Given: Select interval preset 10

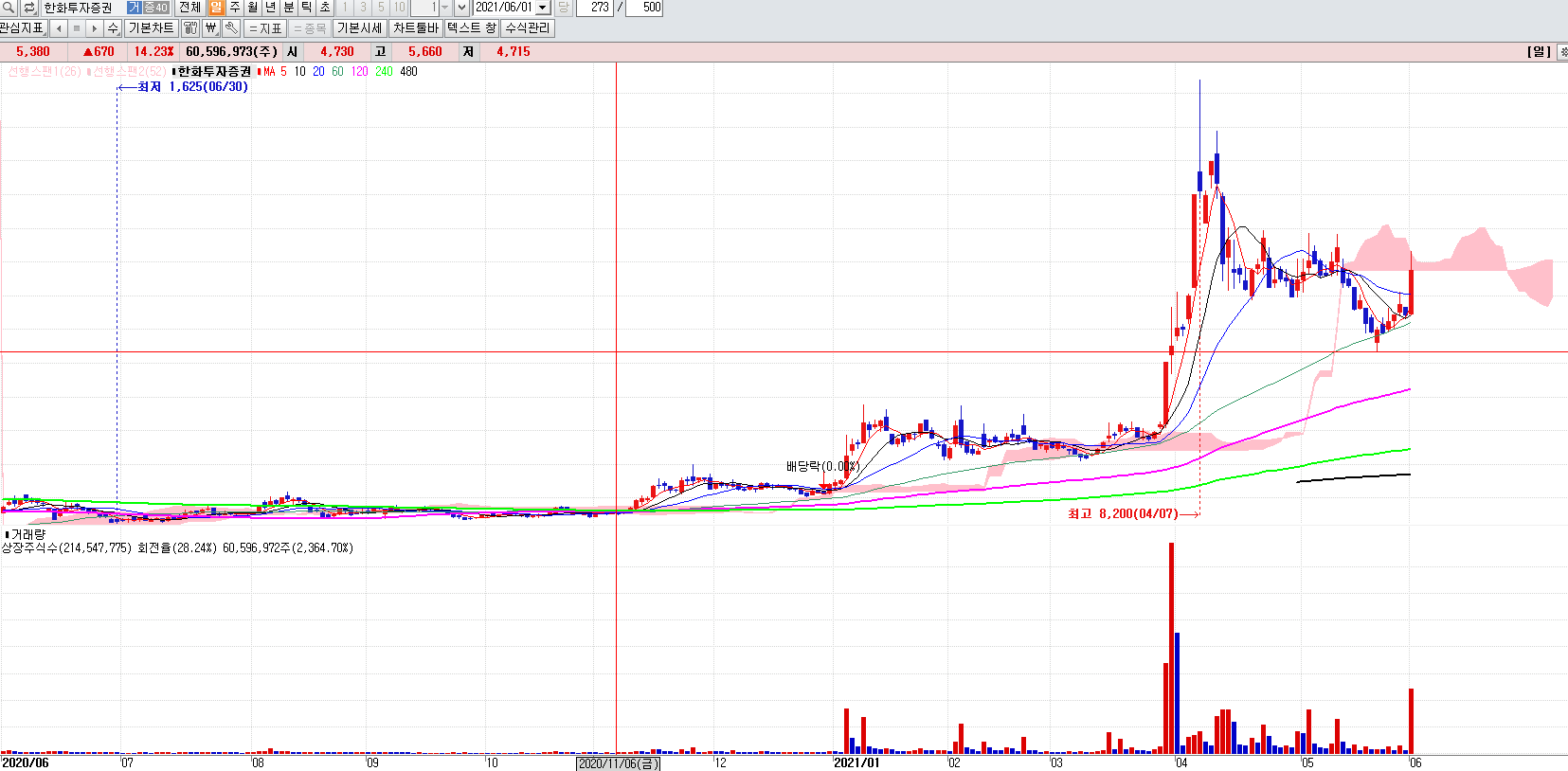Looking at the screenshot, I should [399, 7].
